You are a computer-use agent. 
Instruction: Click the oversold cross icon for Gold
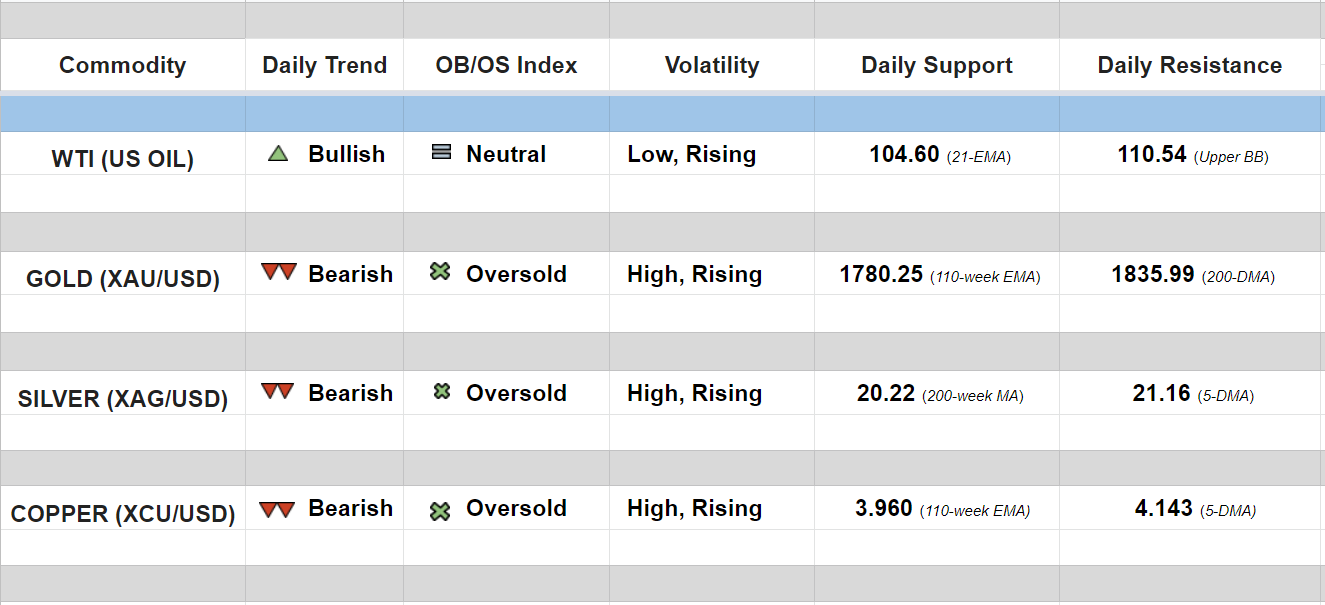(x=440, y=272)
